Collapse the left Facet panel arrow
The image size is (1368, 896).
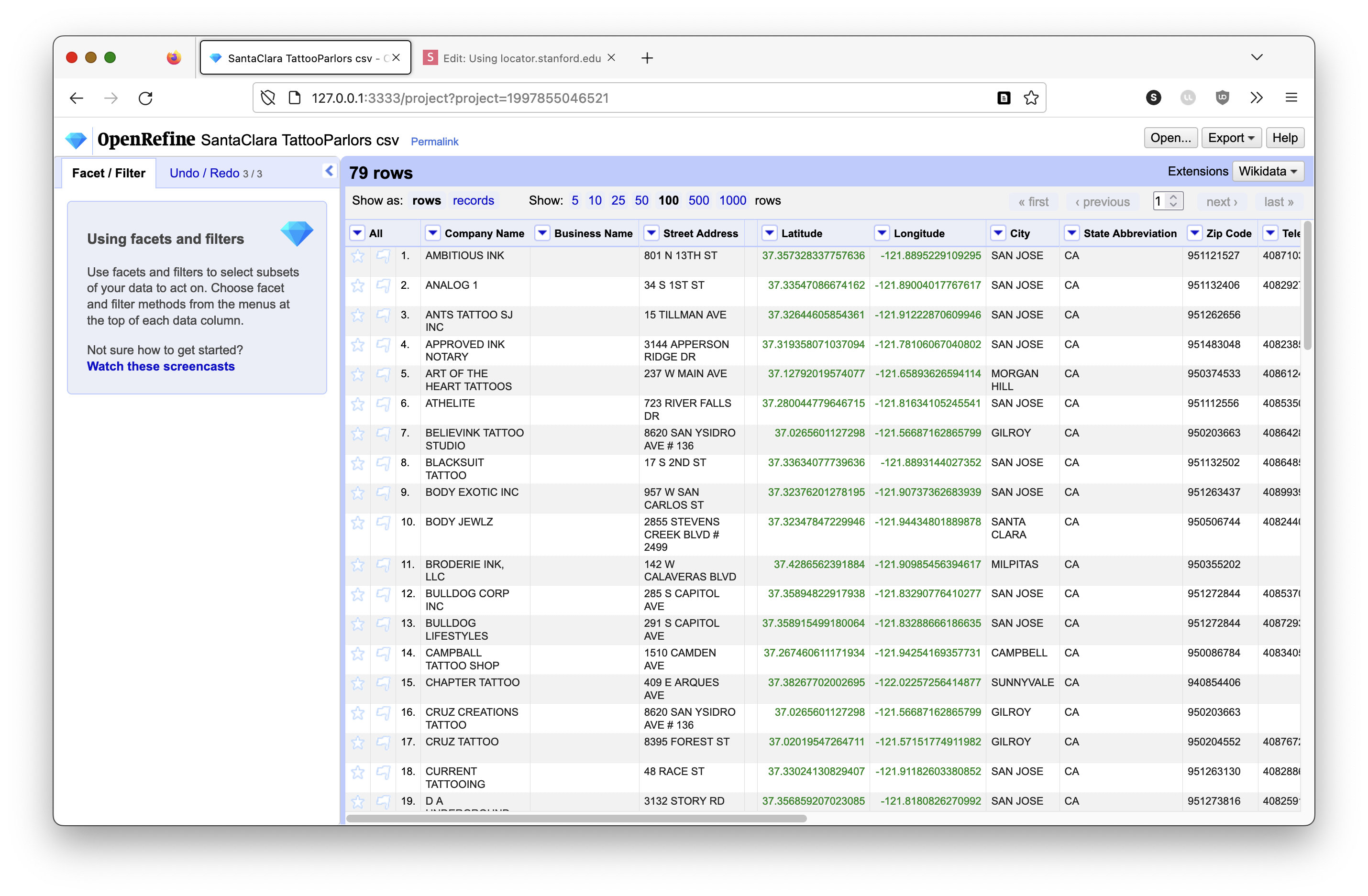(x=329, y=171)
